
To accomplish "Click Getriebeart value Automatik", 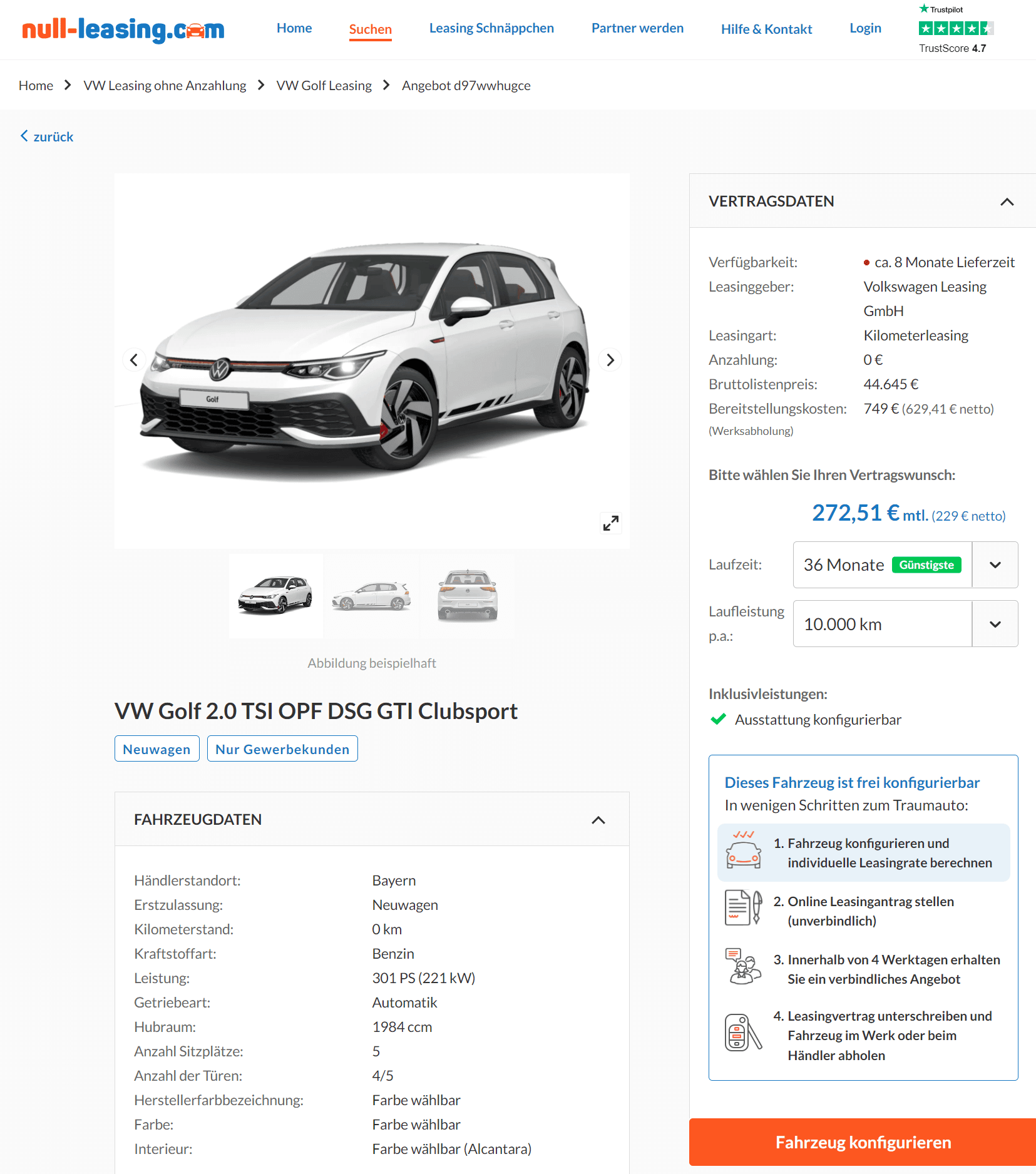I will point(404,1003).
